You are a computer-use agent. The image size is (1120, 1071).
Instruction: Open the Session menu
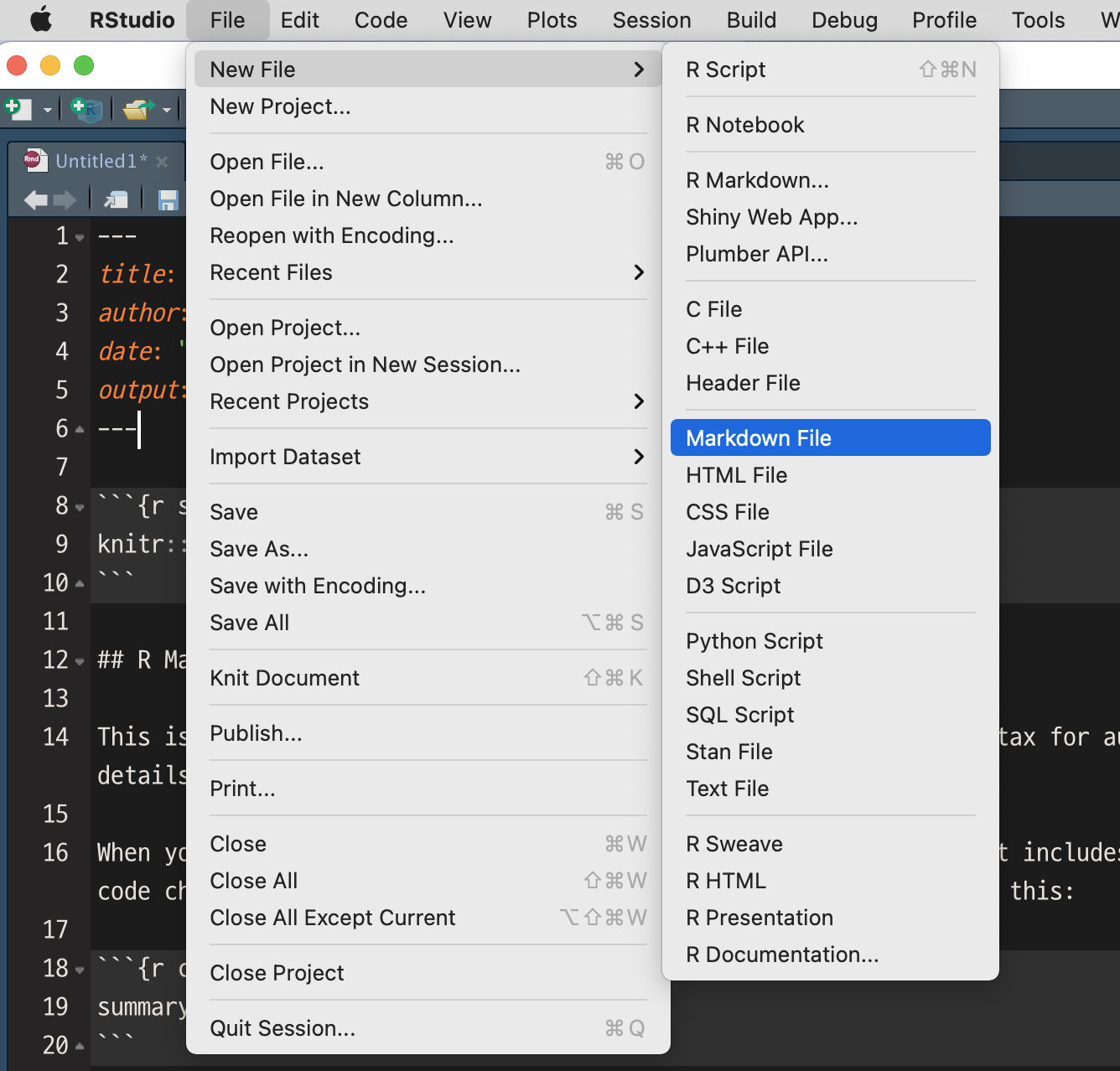pos(651,20)
